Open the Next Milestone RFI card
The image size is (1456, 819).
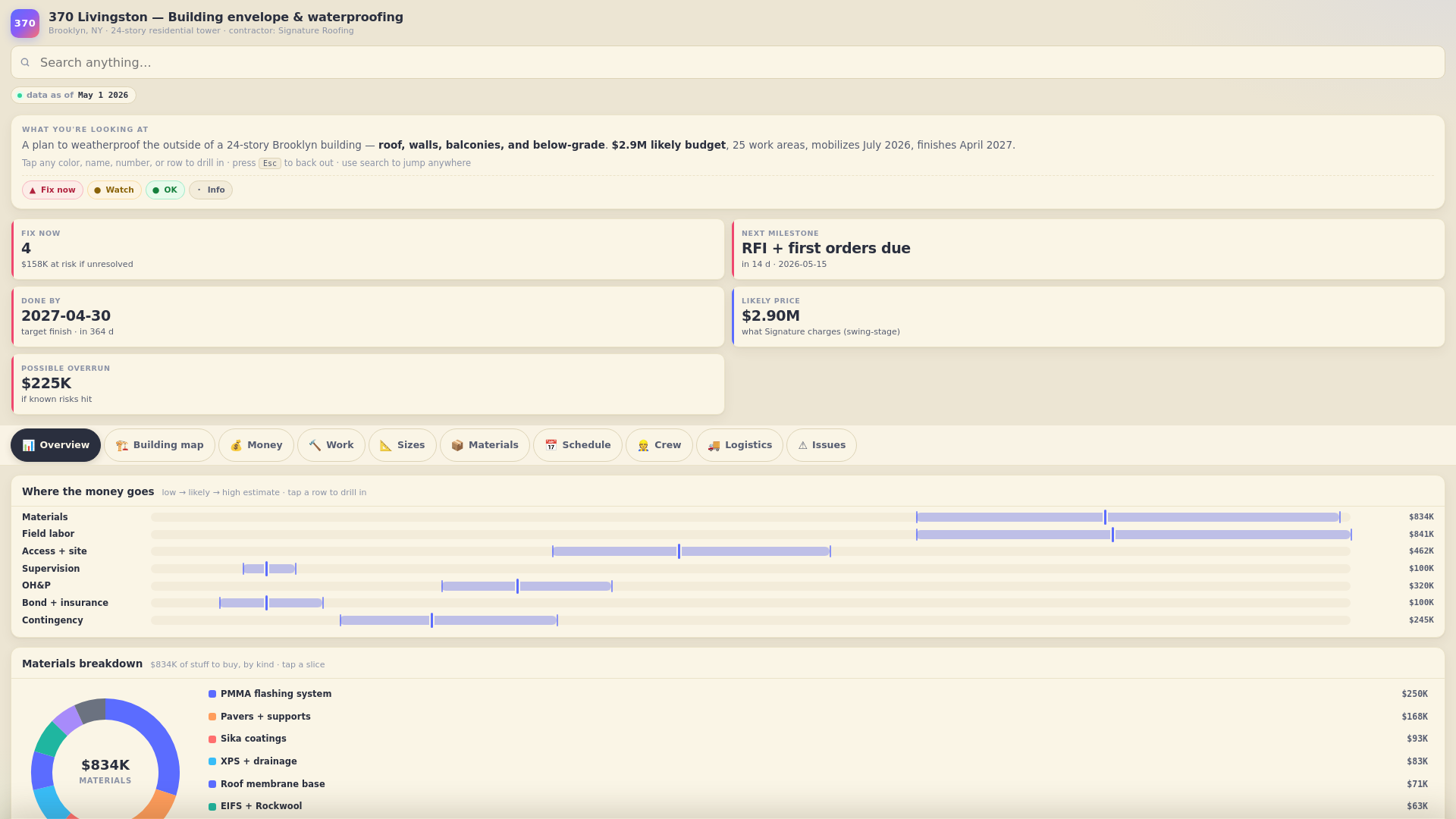coord(1088,249)
